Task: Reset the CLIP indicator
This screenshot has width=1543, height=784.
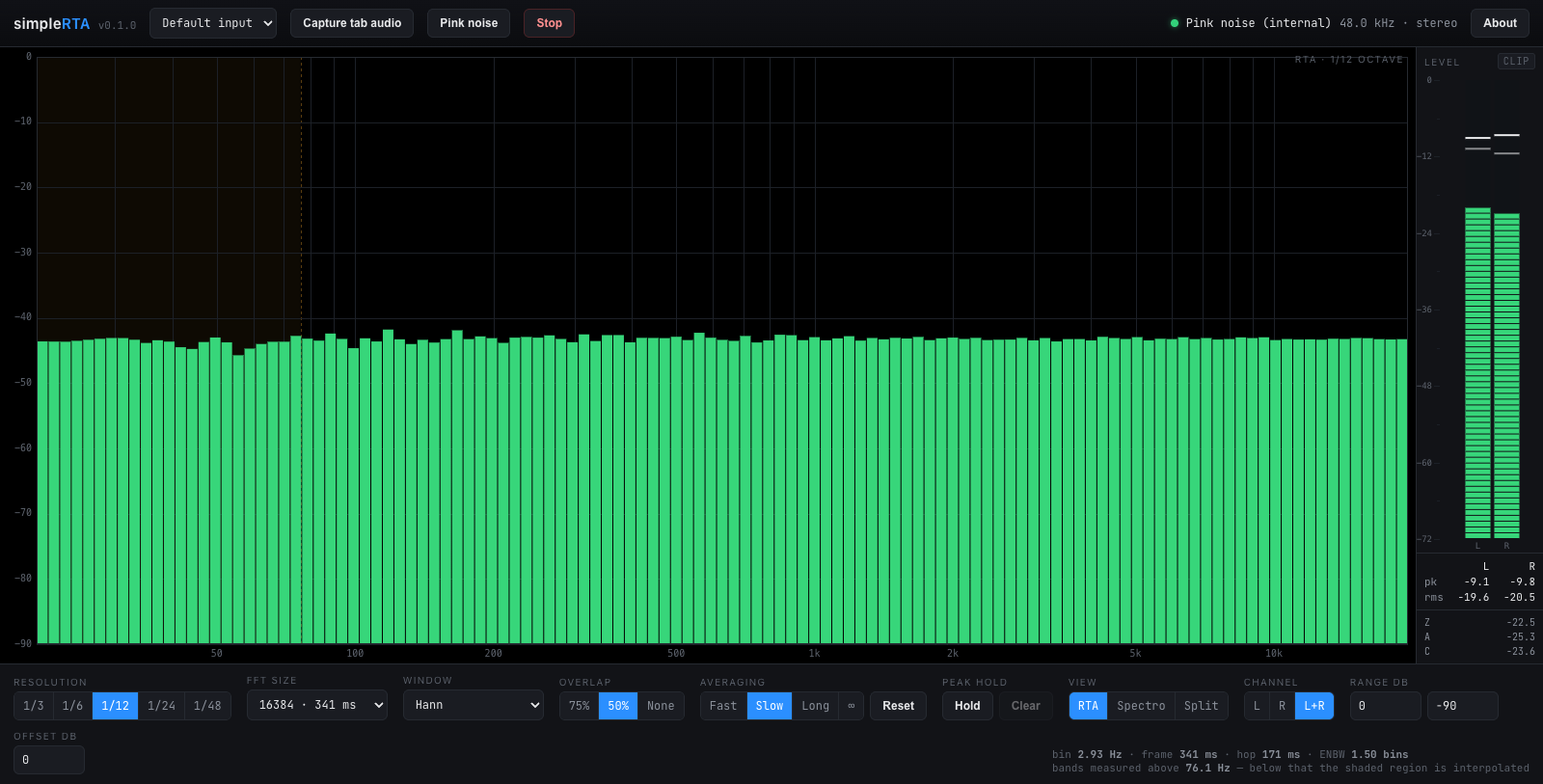Action: [1516, 61]
